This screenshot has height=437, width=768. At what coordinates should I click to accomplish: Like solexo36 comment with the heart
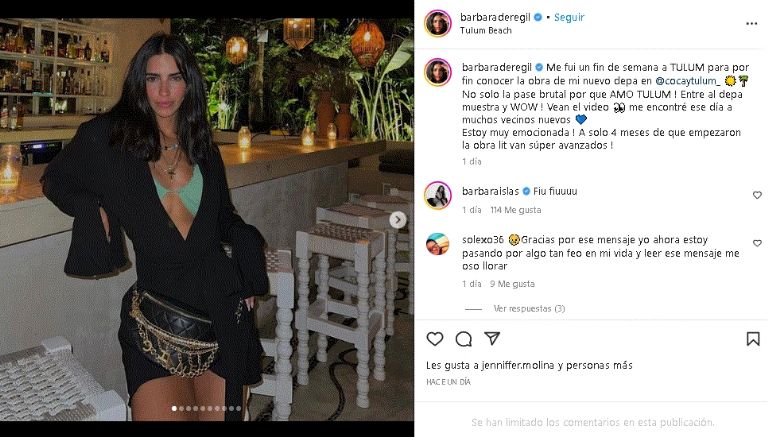point(757,243)
